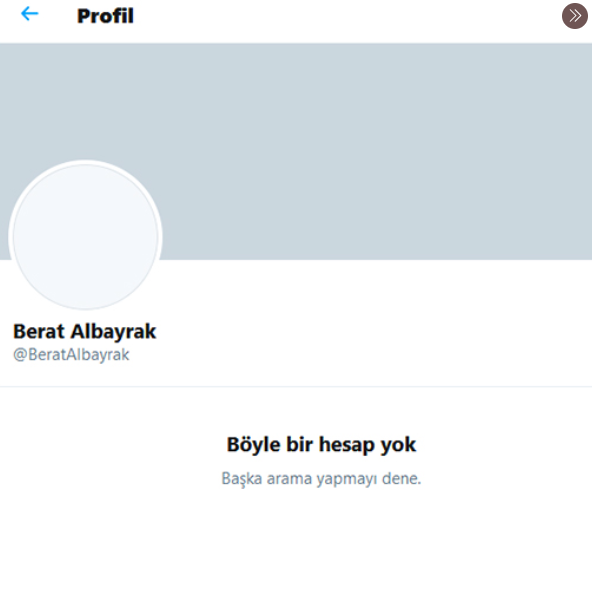Click "Başka arama yapmayı dene." text

click(321, 479)
